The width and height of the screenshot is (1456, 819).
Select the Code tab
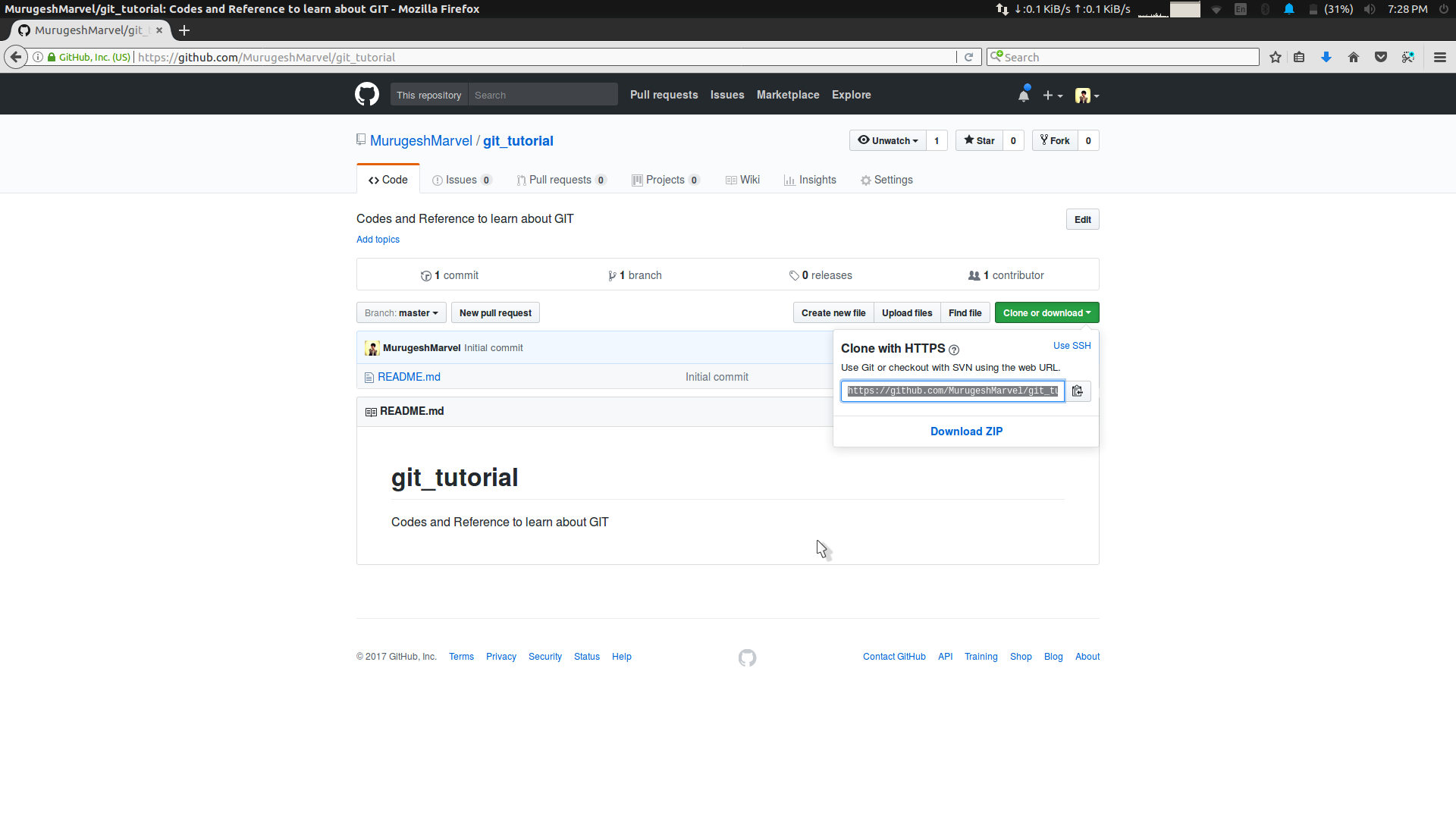(388, 180)
